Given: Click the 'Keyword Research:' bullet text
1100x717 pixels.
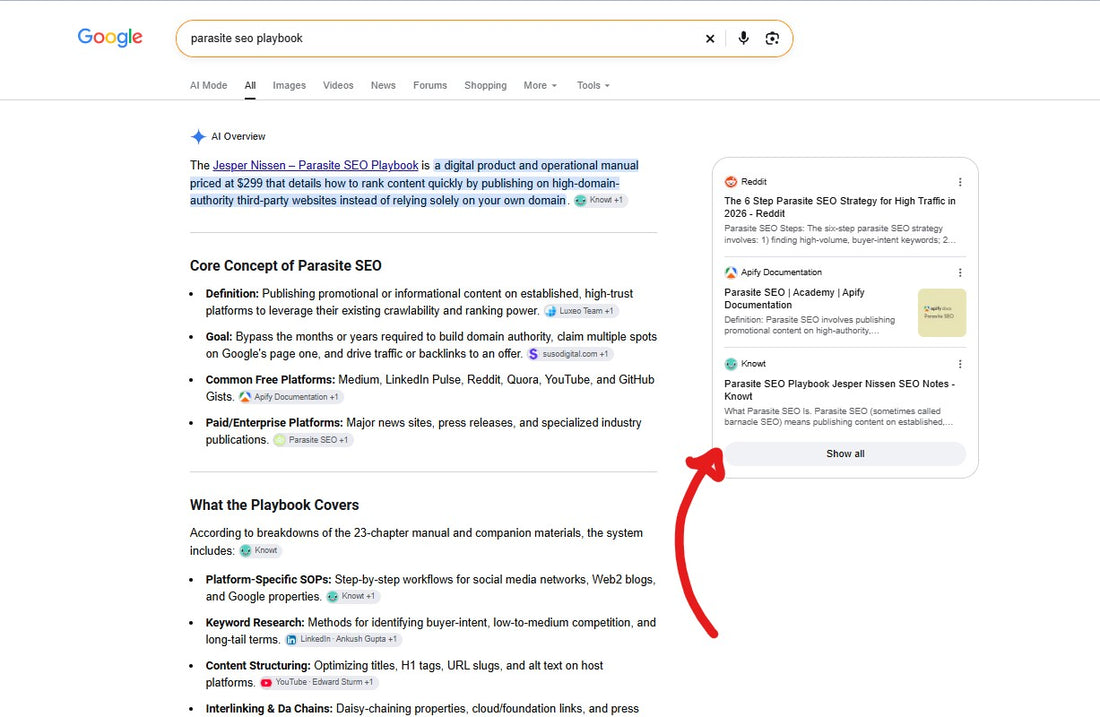Looking at the screenshot, I should coord(255,622).
